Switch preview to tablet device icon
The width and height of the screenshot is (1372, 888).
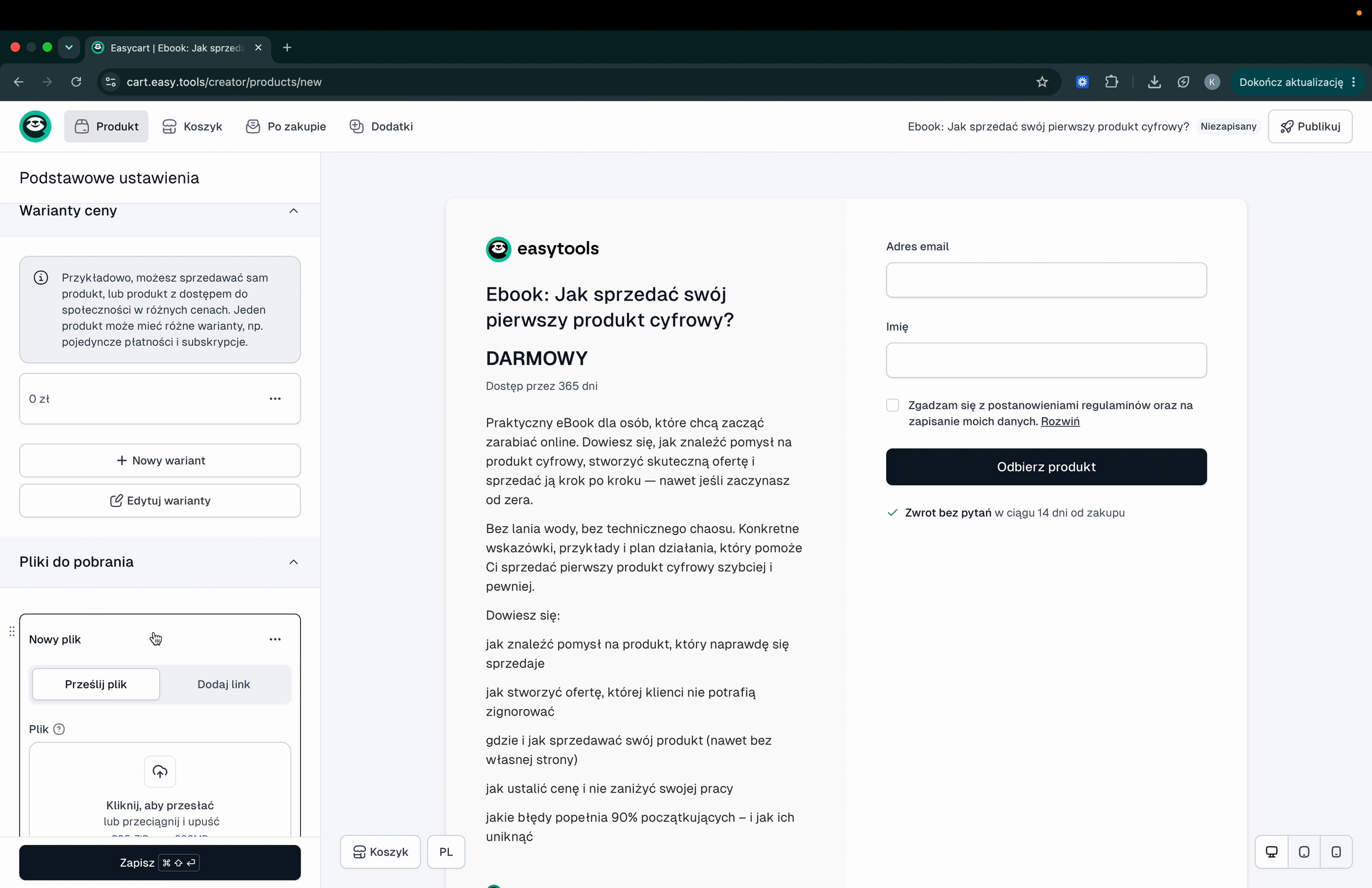coord(1304,851)
